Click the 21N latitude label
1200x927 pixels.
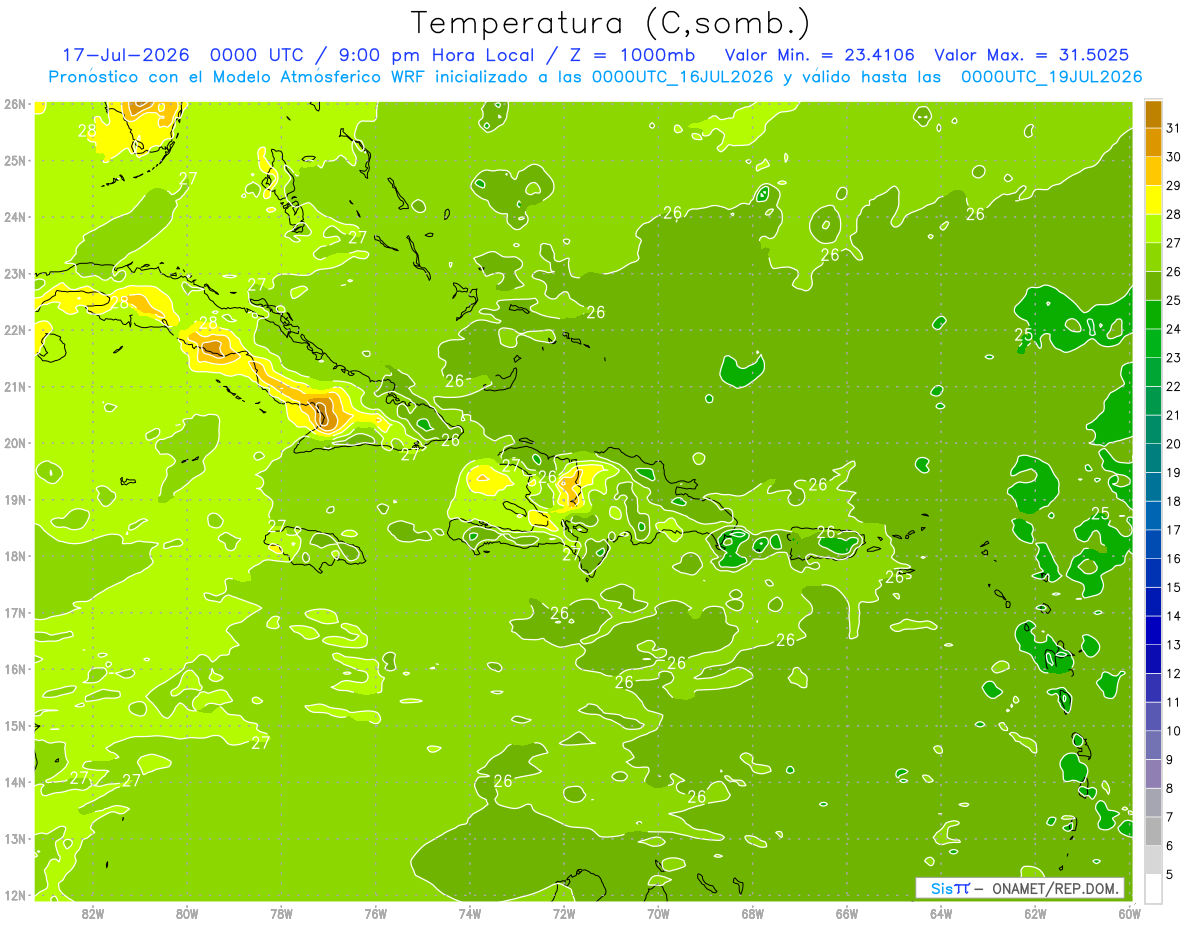tap(16, 386)
